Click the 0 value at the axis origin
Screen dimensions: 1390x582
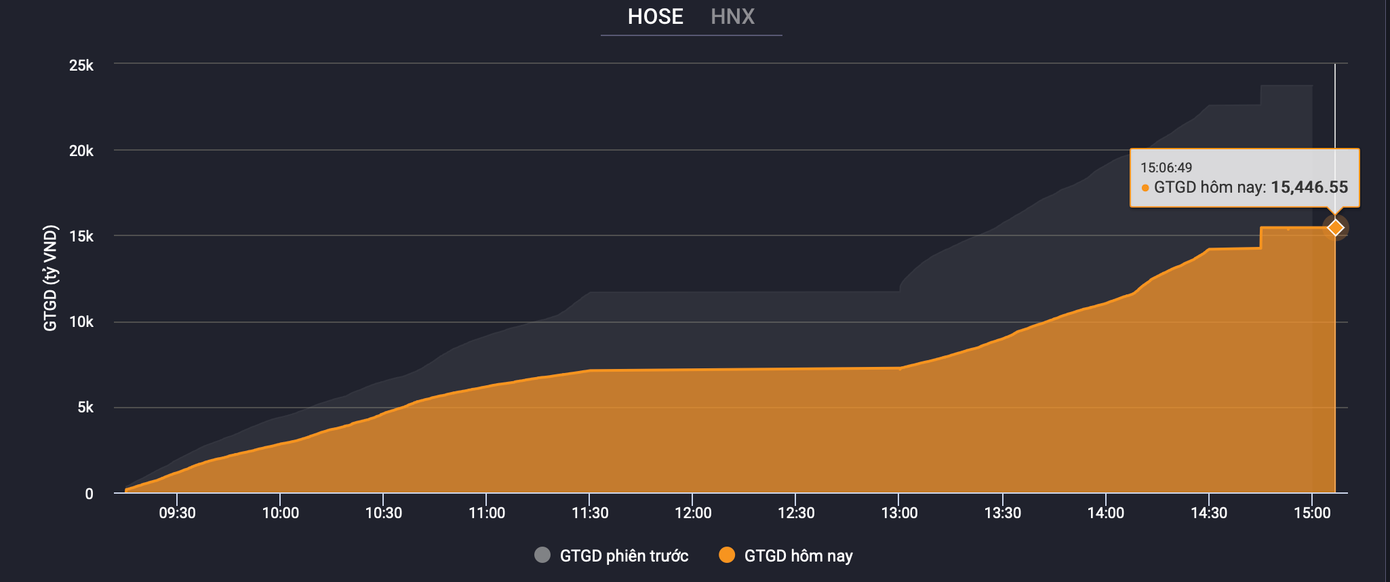89,494
